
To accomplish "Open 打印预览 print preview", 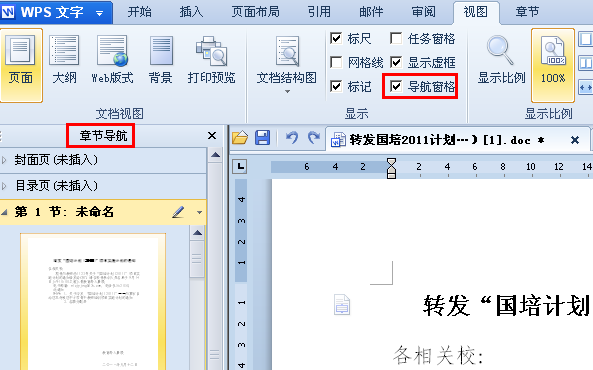I will click(211, 59).
